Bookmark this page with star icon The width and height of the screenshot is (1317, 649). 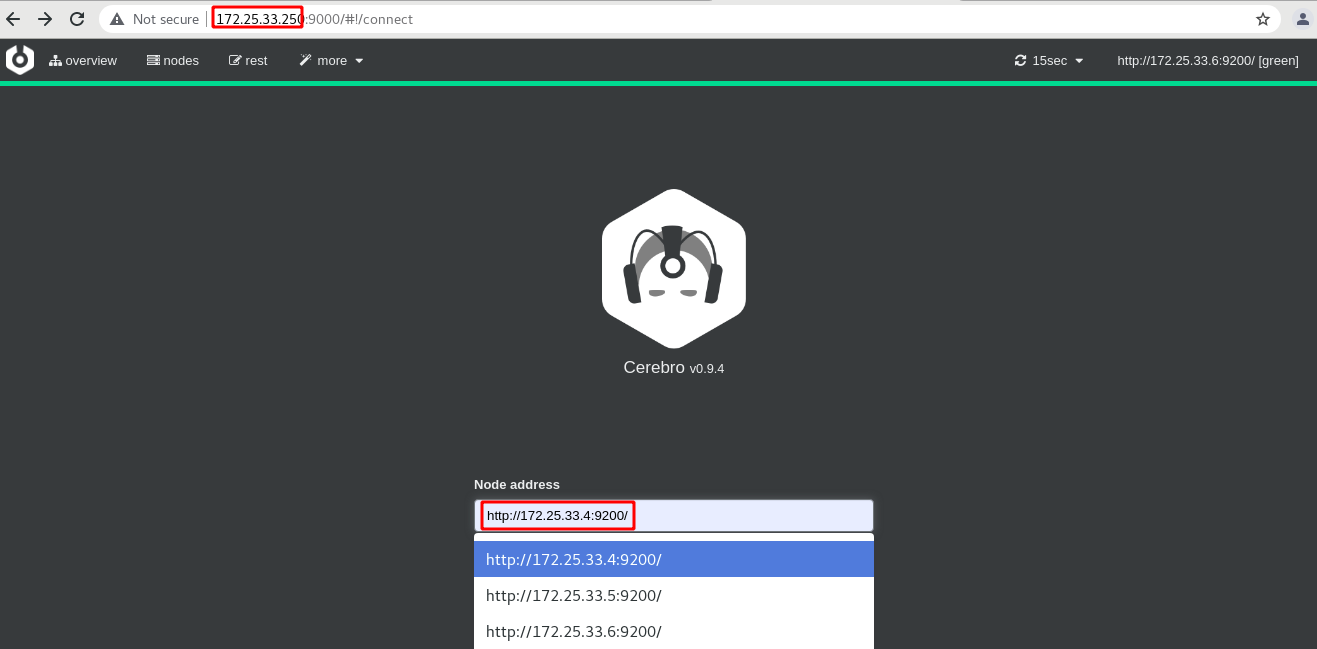click(1263, 19)
